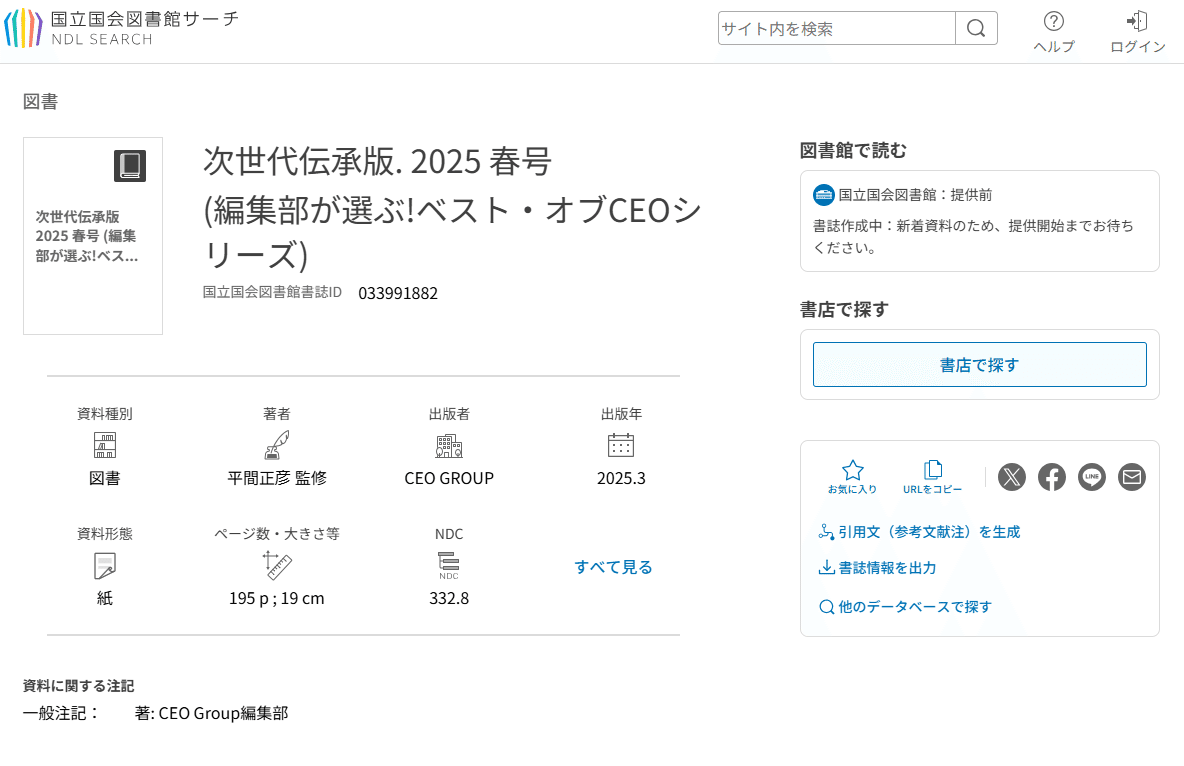
Task: Click the 紙 value under 資料形態
Action: tap(105, 598)
